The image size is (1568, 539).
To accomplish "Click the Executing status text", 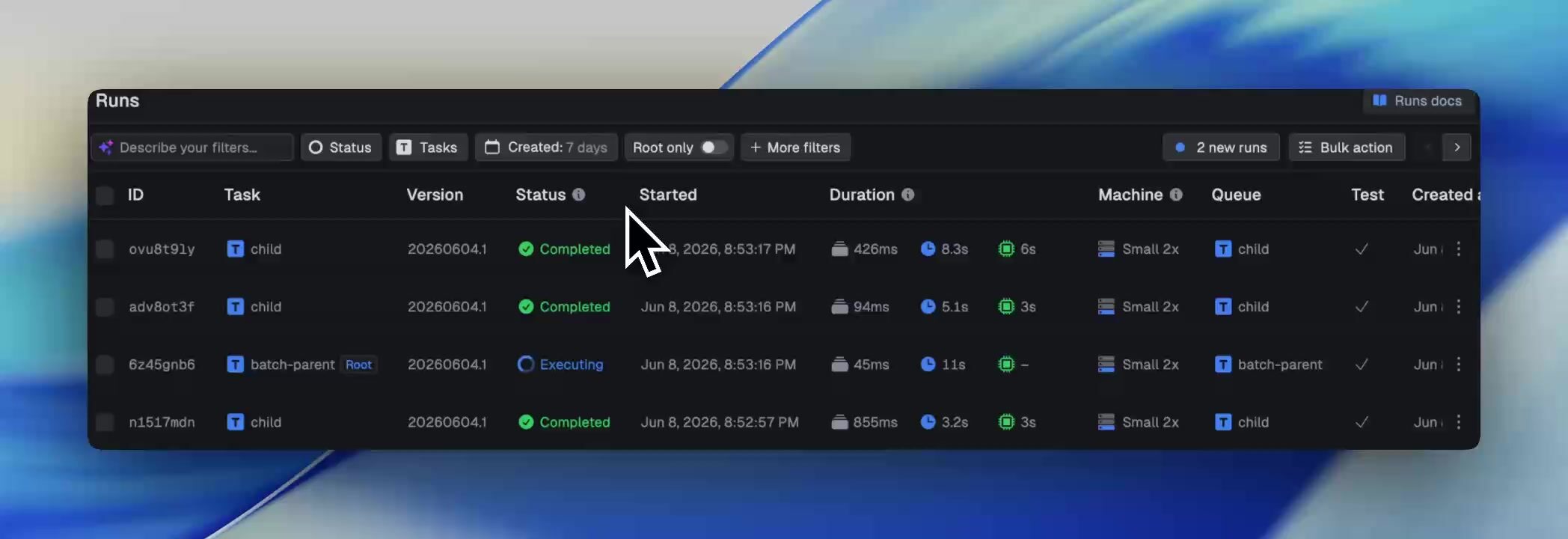I will point(572,365).
